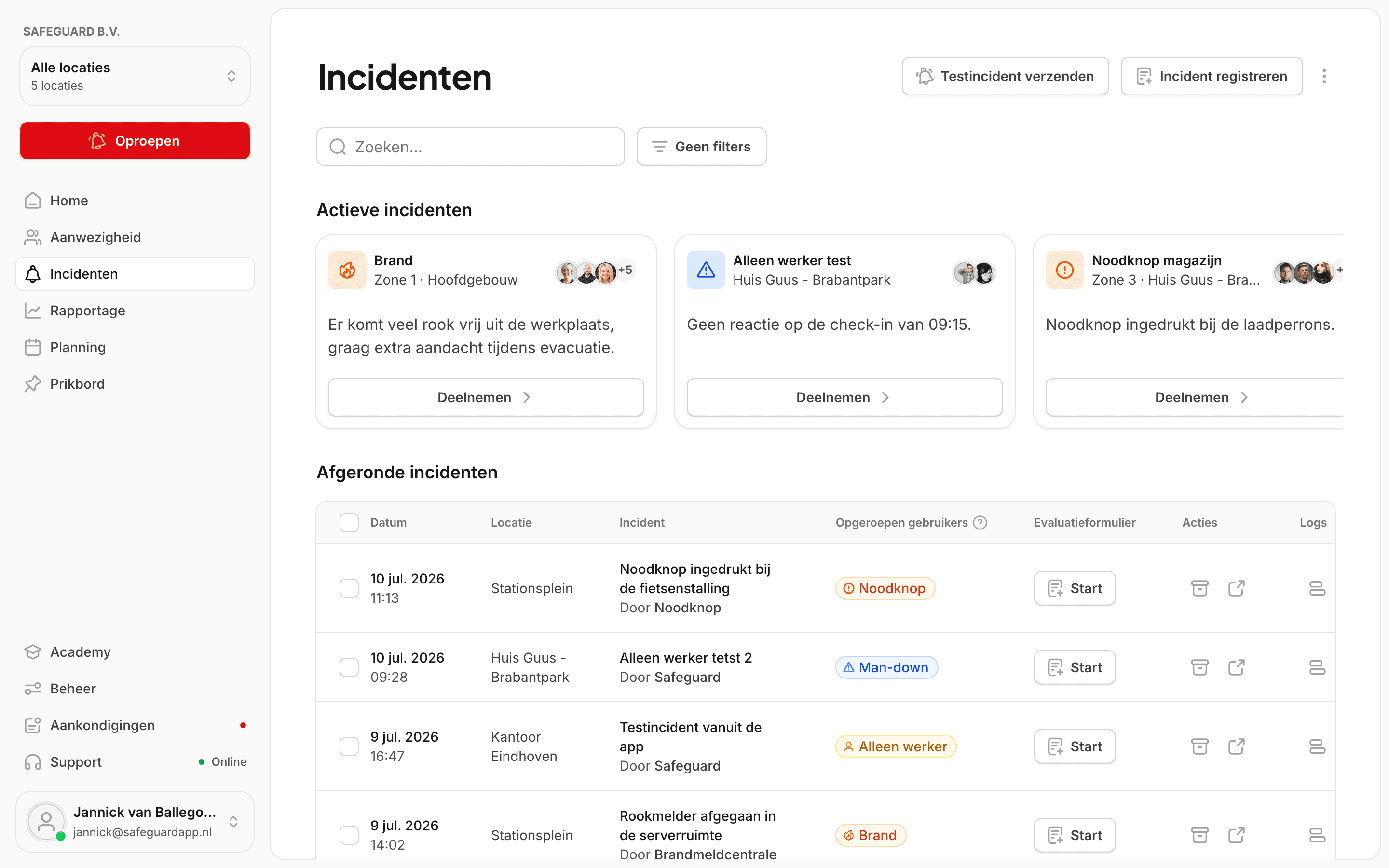Open Aankondigingen in the sidebar
The width and height of the screenshot is (1389, 868).
pyautogui.click(x=135, y=725)
